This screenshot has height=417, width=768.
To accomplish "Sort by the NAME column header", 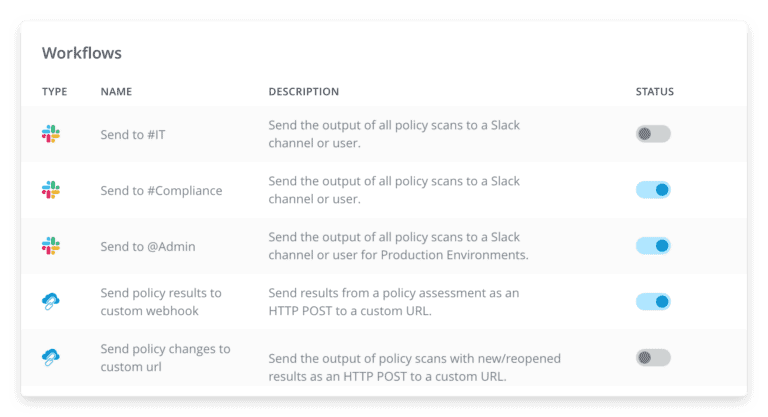I will [x=116, y=92].
